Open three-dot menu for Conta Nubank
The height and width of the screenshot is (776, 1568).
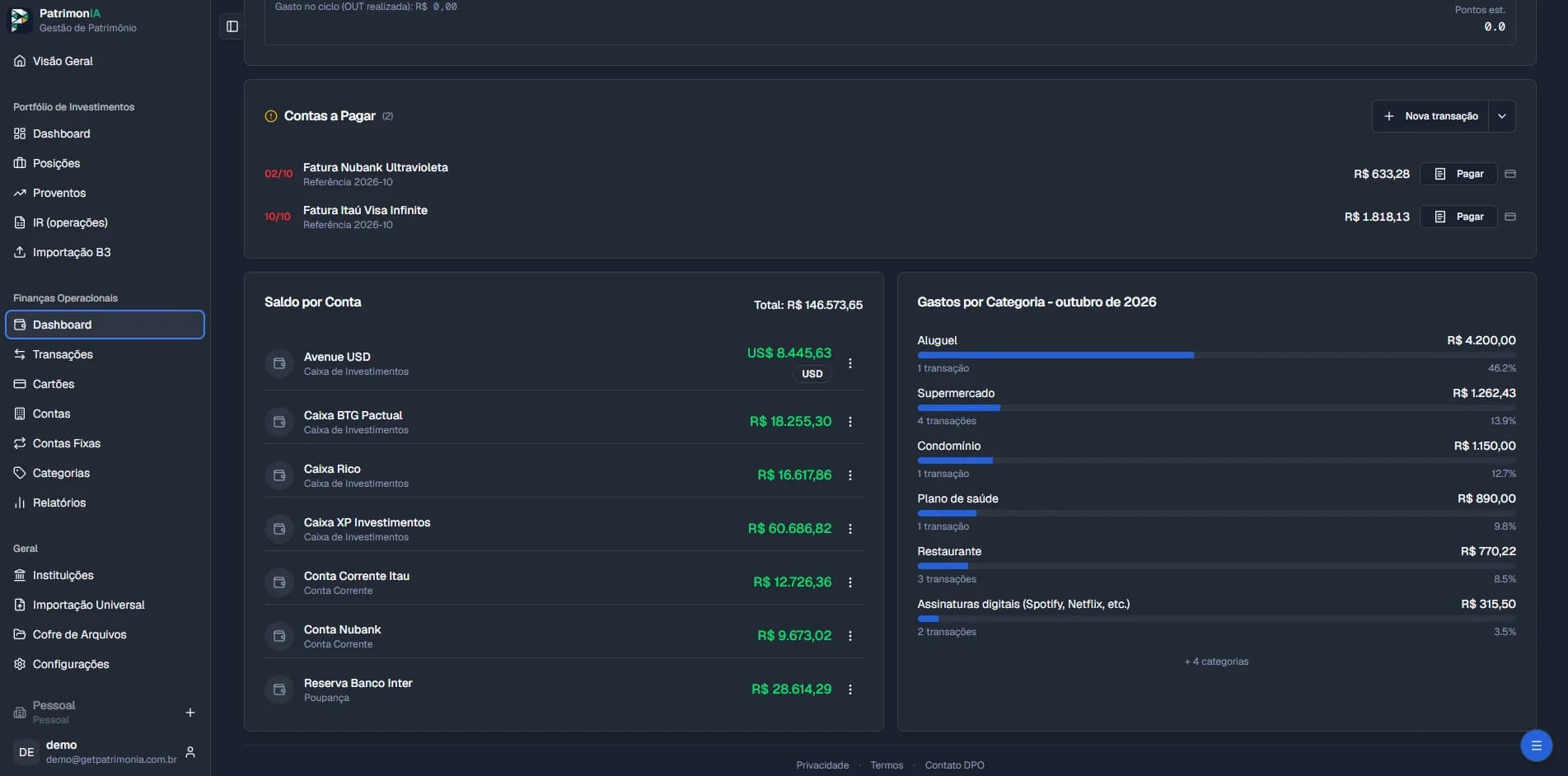850,636
